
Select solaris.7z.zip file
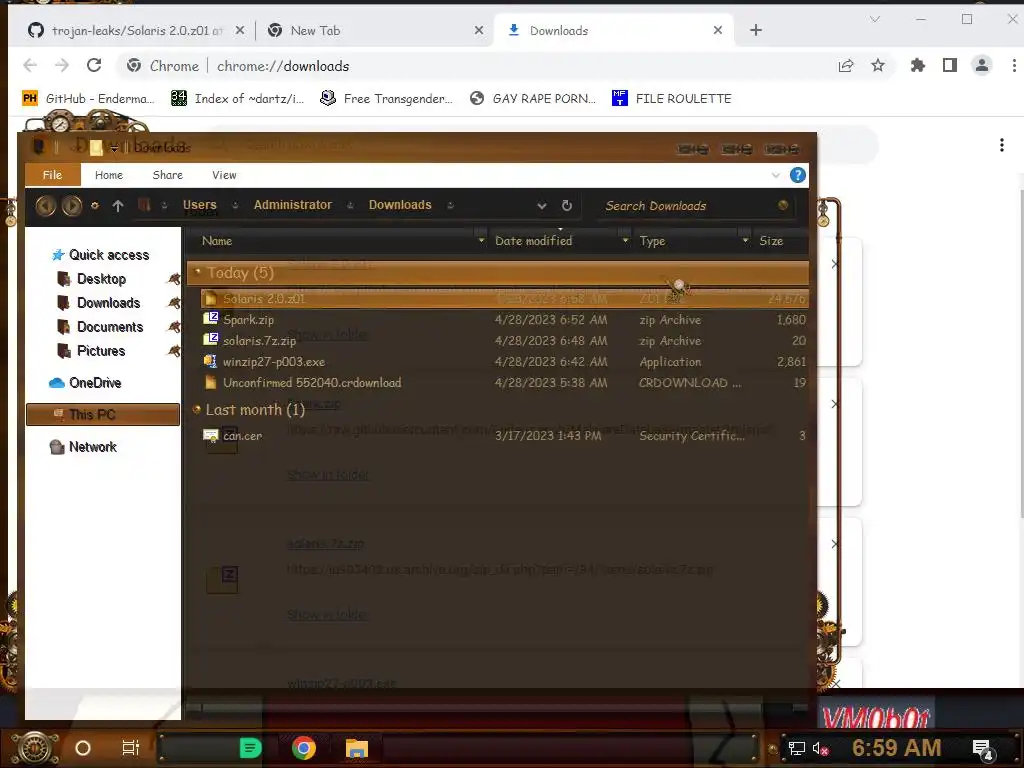(504, 340)
